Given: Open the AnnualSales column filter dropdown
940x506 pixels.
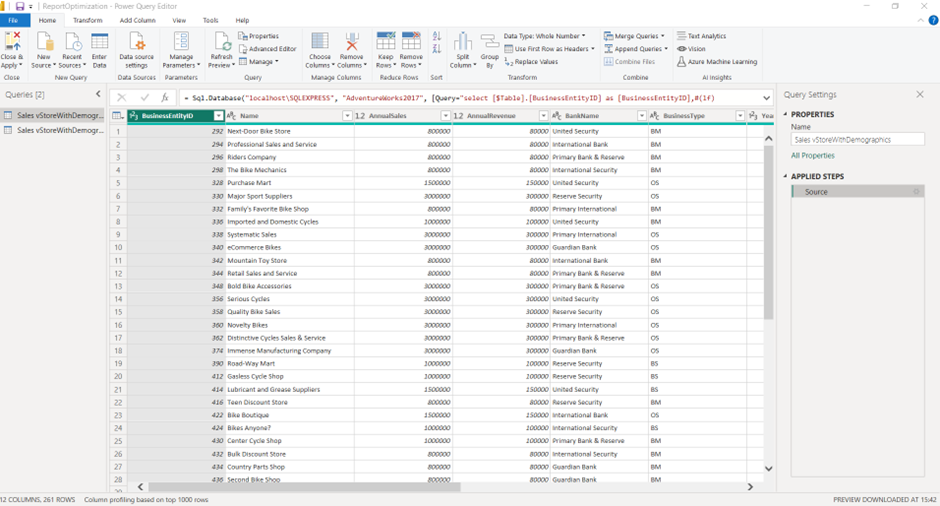Looking at the screenshot, I should coord(445,116).
